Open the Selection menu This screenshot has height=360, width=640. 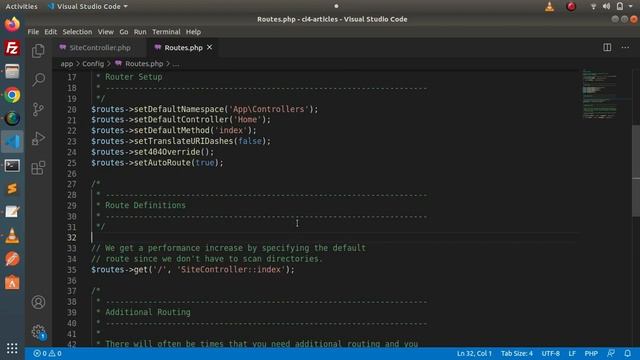coord(77,32)
